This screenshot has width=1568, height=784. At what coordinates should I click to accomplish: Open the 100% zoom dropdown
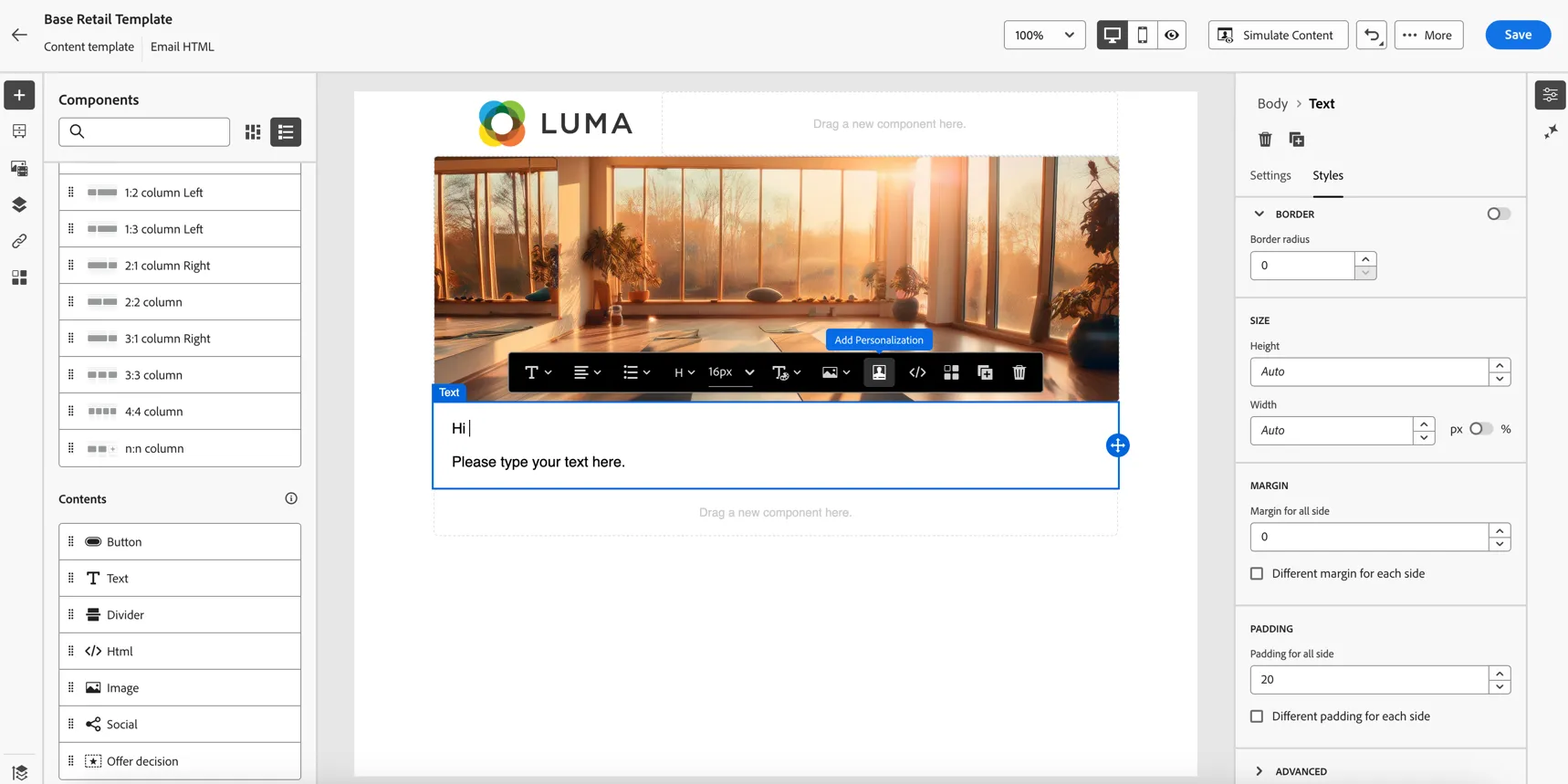tap(1044, 35)
